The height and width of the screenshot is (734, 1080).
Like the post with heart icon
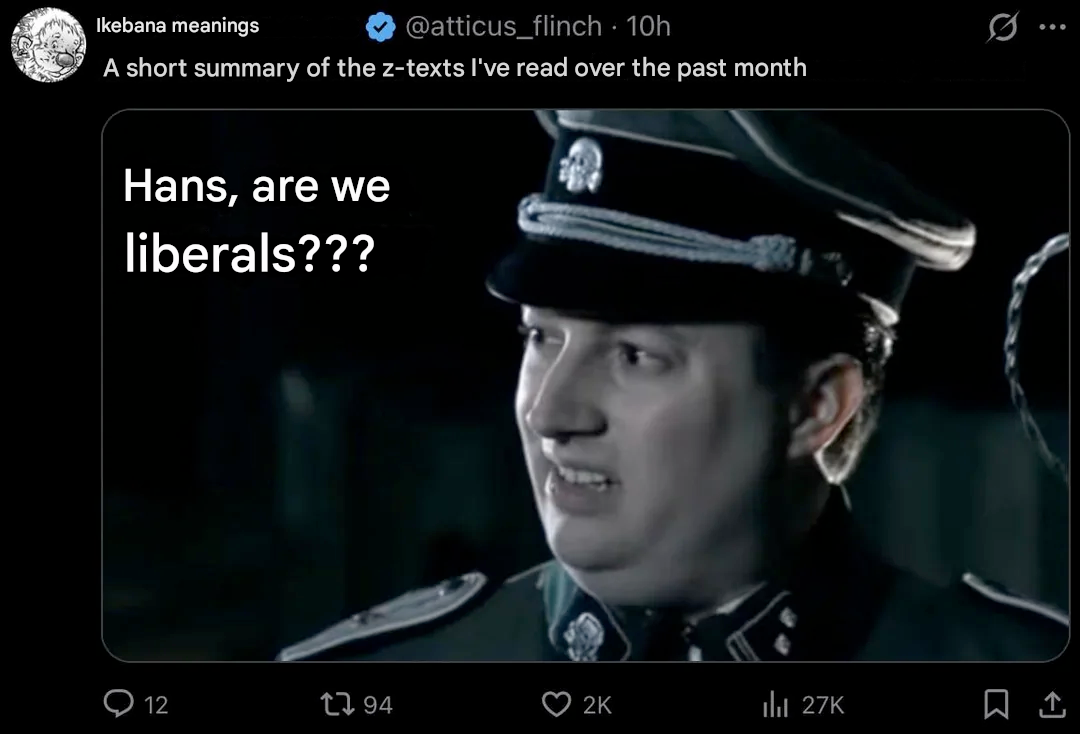(x=557, y=704)
